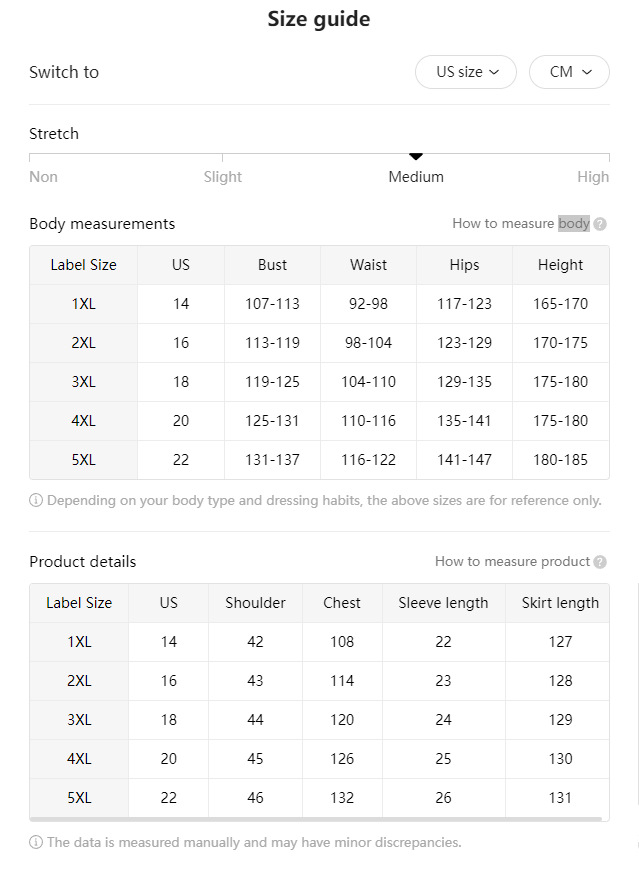The height and width of the screenshot is (874, 639).
Task: Click the "Bust" column header
Action: pyautogui.click(x=272, y=265)
